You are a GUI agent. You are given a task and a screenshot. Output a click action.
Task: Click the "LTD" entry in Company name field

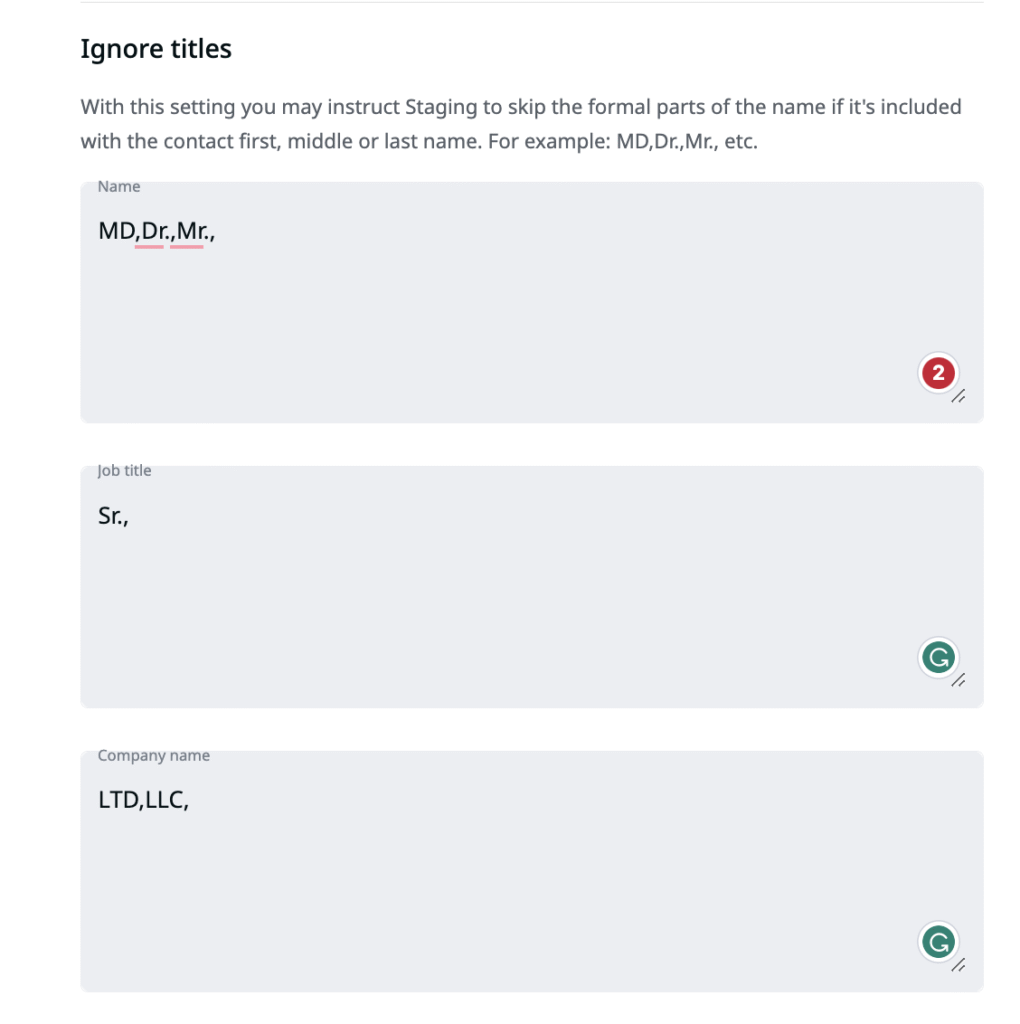click(x=119, y=801)
